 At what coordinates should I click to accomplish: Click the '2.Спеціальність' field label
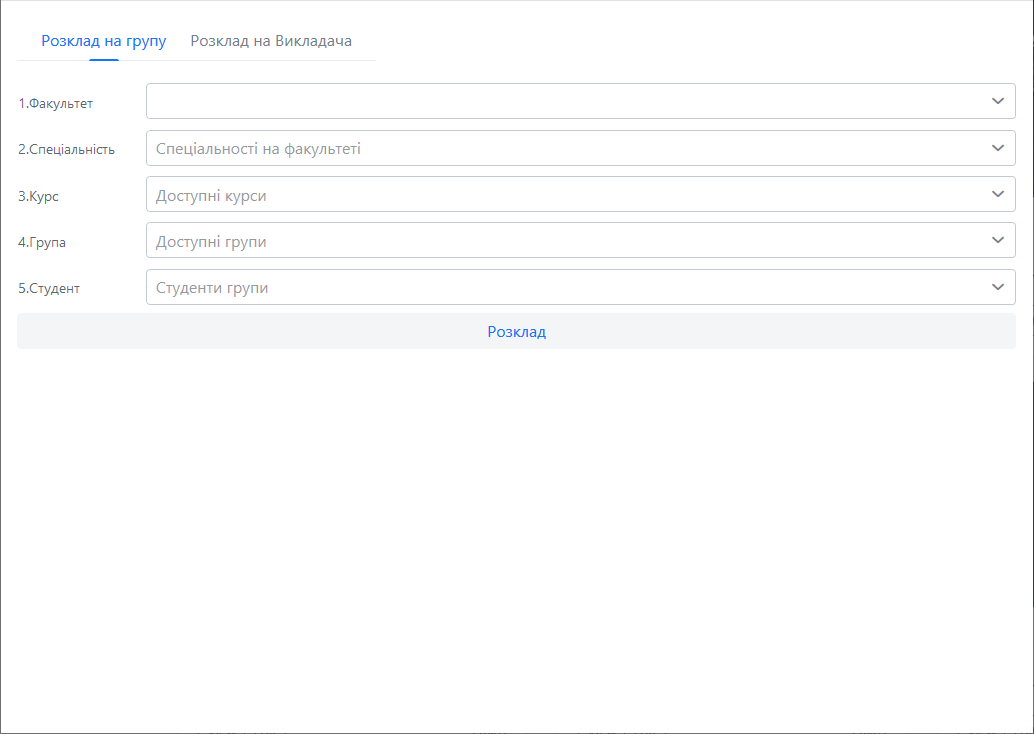[x=66, y=149]
